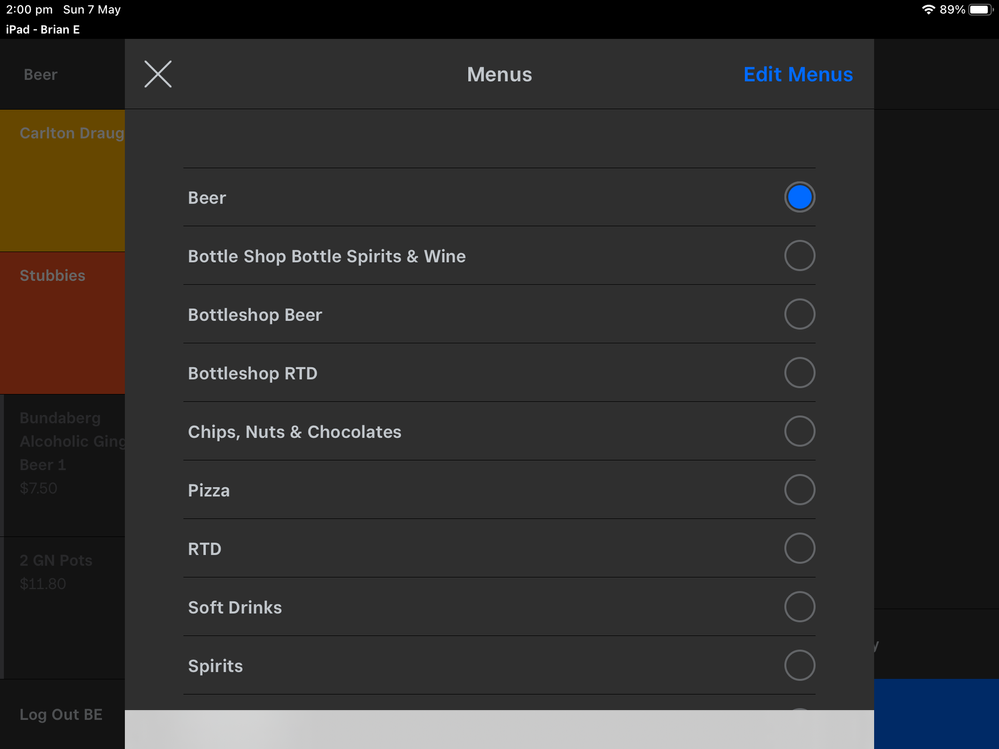Close the Menus dialog with the X icon
This screenshot has width=999, height=749.
[x=158, y=74]
